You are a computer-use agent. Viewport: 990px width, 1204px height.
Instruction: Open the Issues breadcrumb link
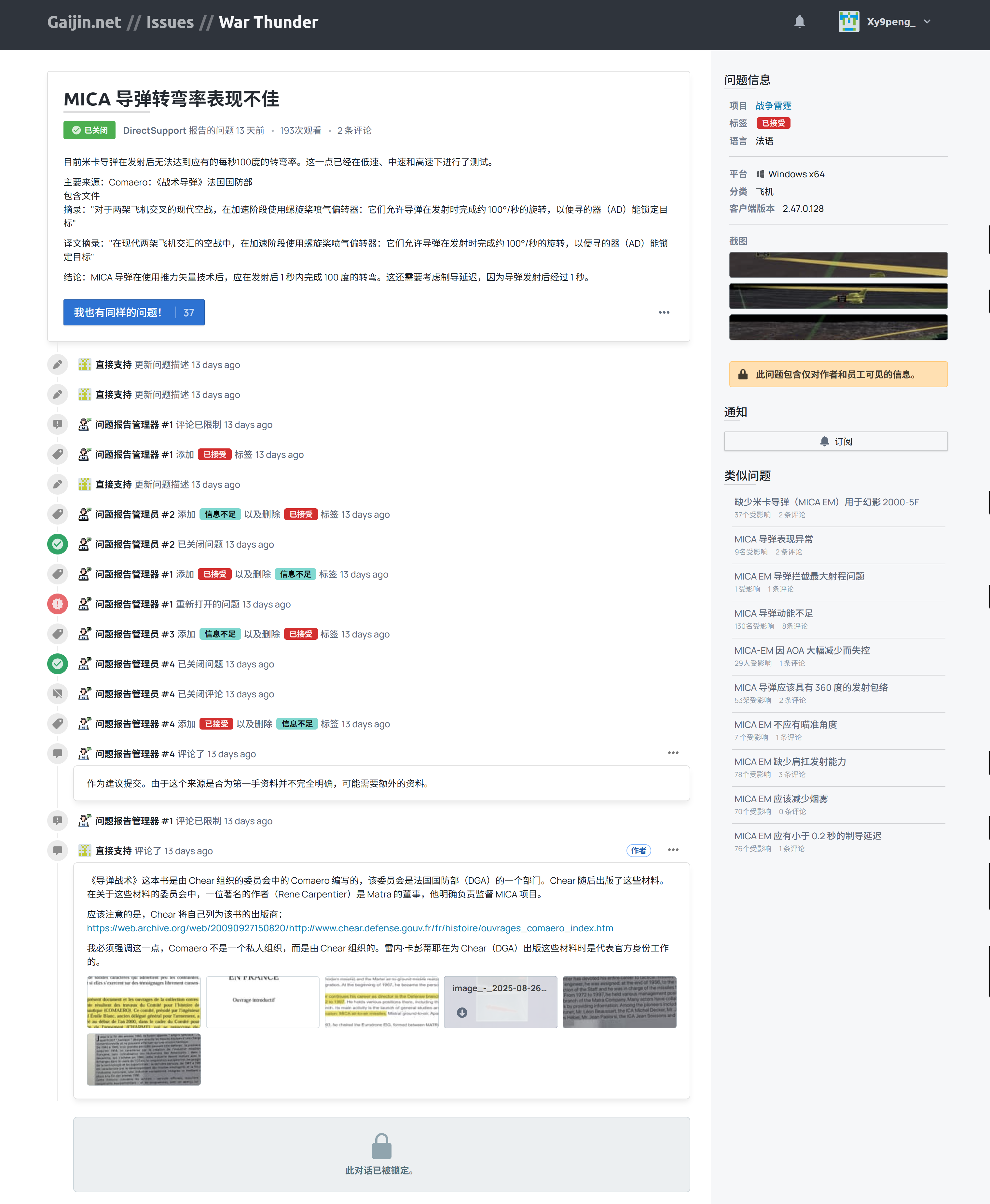pos(170,22)
